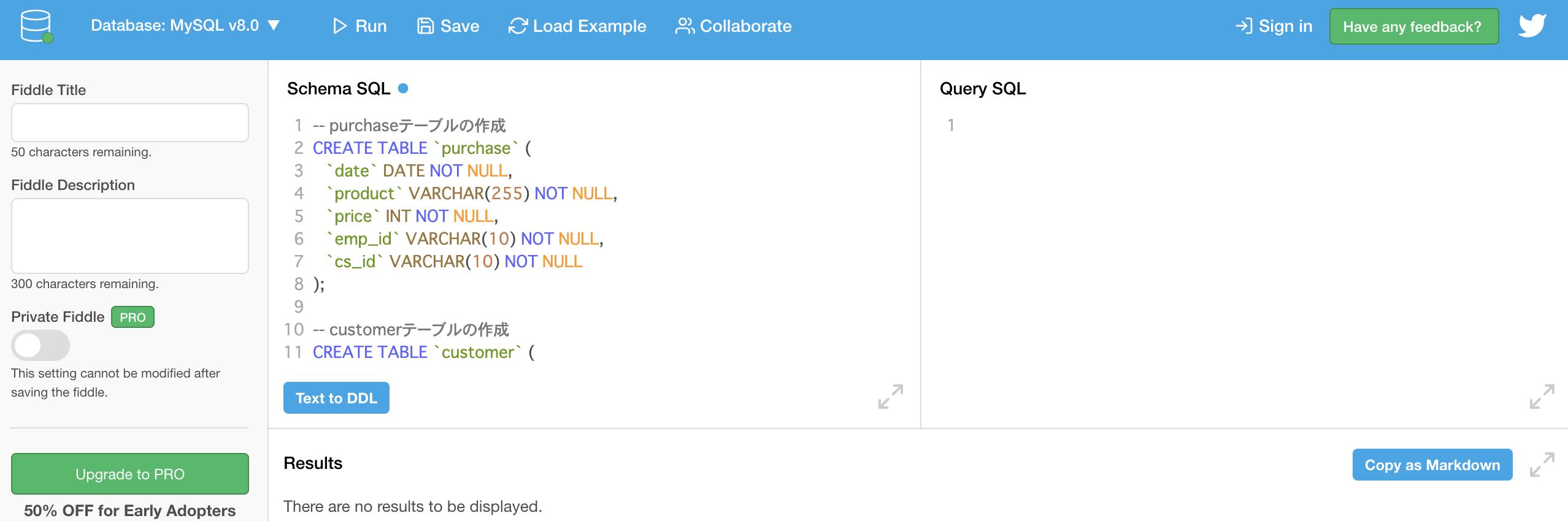
Task: Click the `emp_id` VARCHAR(10) line
Action: coord(464,239)
